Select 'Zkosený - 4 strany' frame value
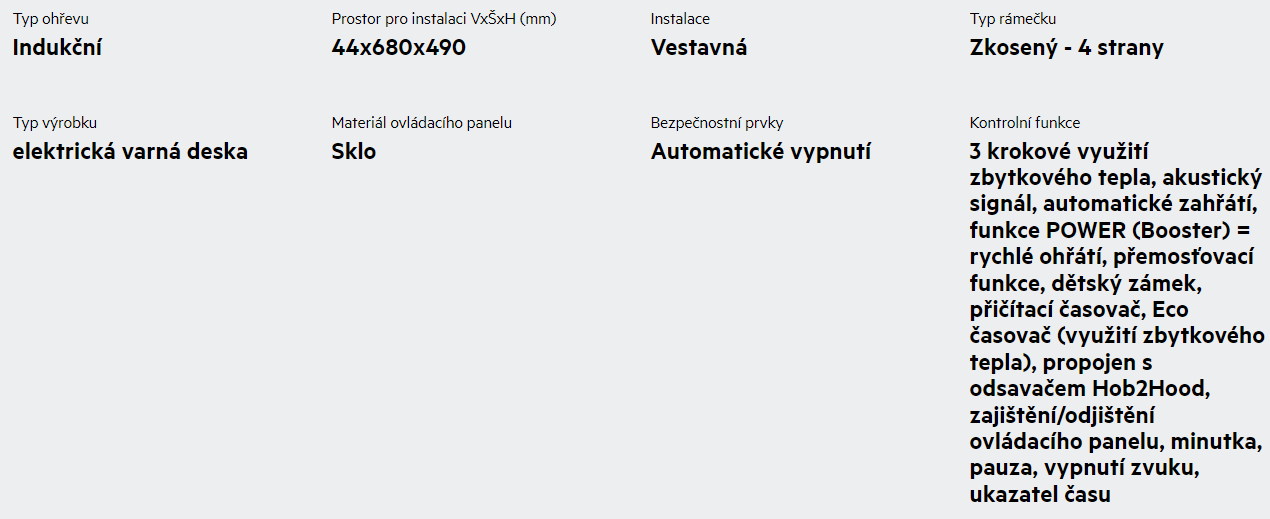This screenshot has width=1270, height=519. tap(1067, 47)
